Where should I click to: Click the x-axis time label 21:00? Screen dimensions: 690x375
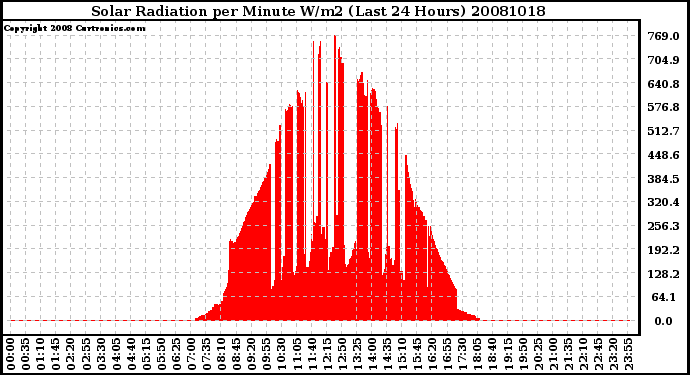(553, 354)
